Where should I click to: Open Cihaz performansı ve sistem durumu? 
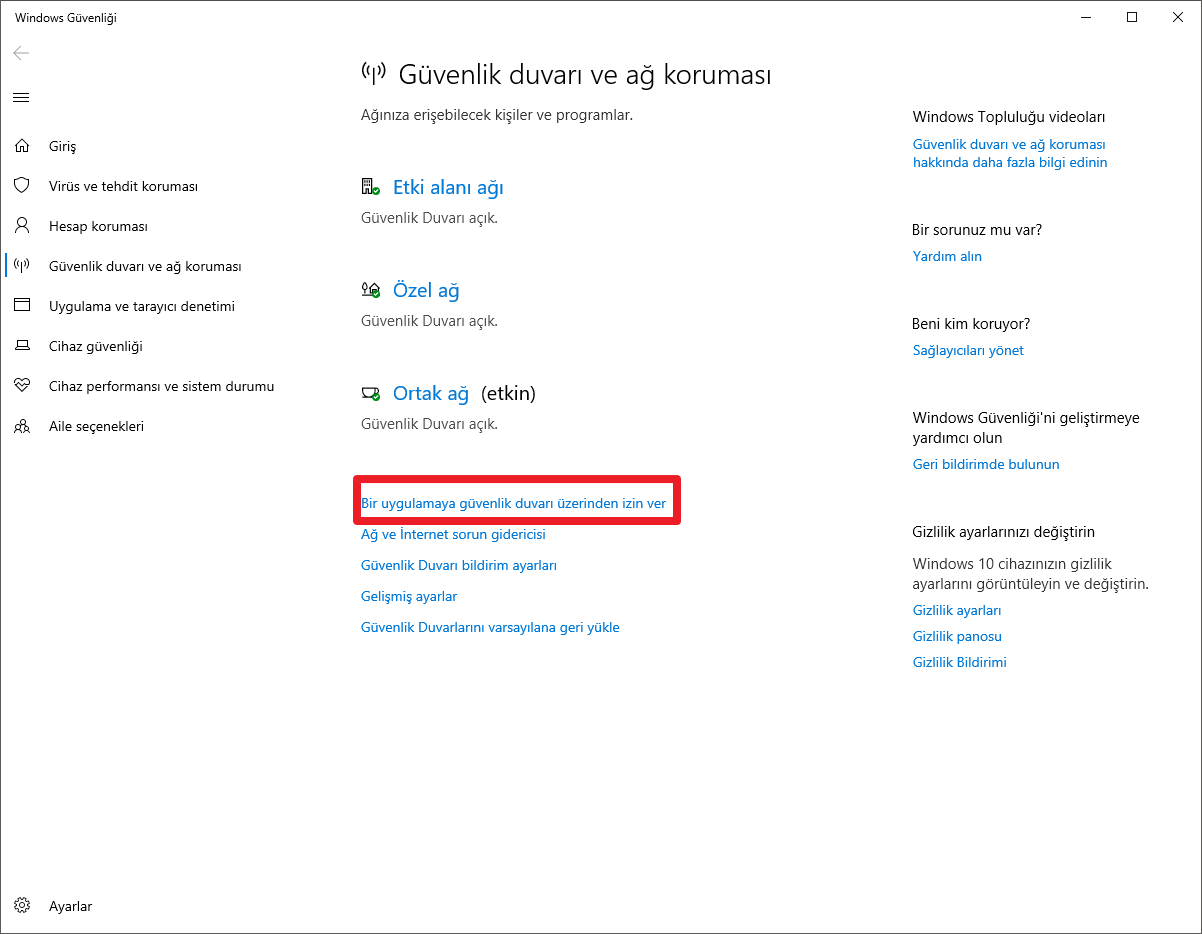click(161, 386)
